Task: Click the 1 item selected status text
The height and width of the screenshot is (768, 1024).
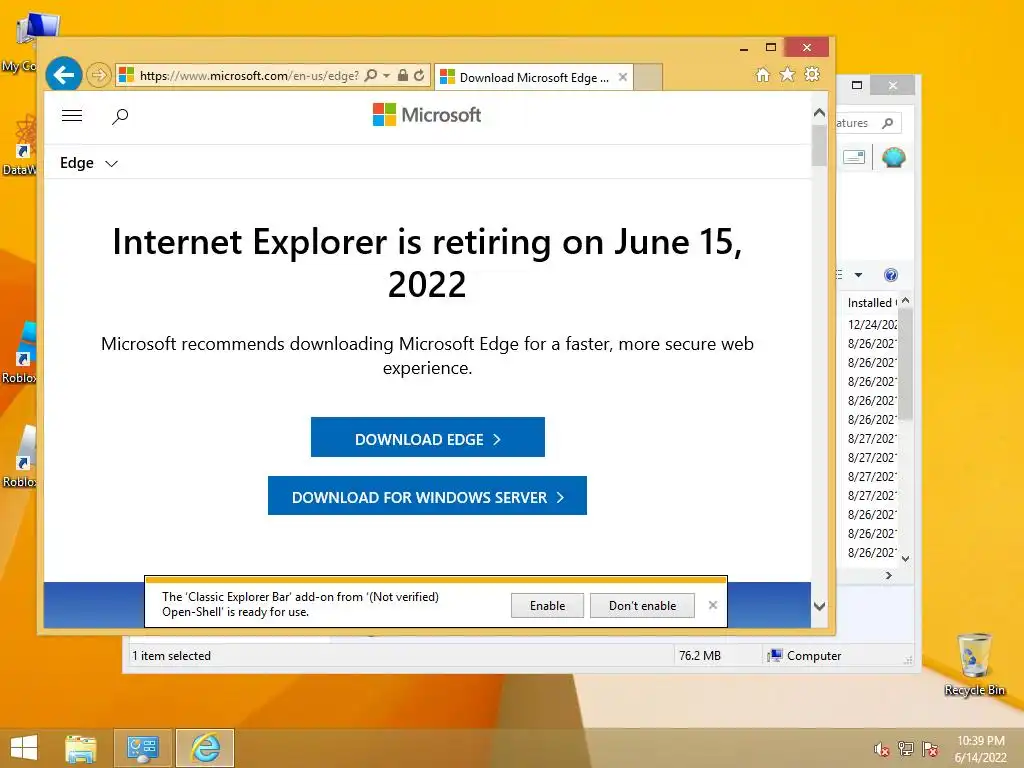Action: coord(171,656)
